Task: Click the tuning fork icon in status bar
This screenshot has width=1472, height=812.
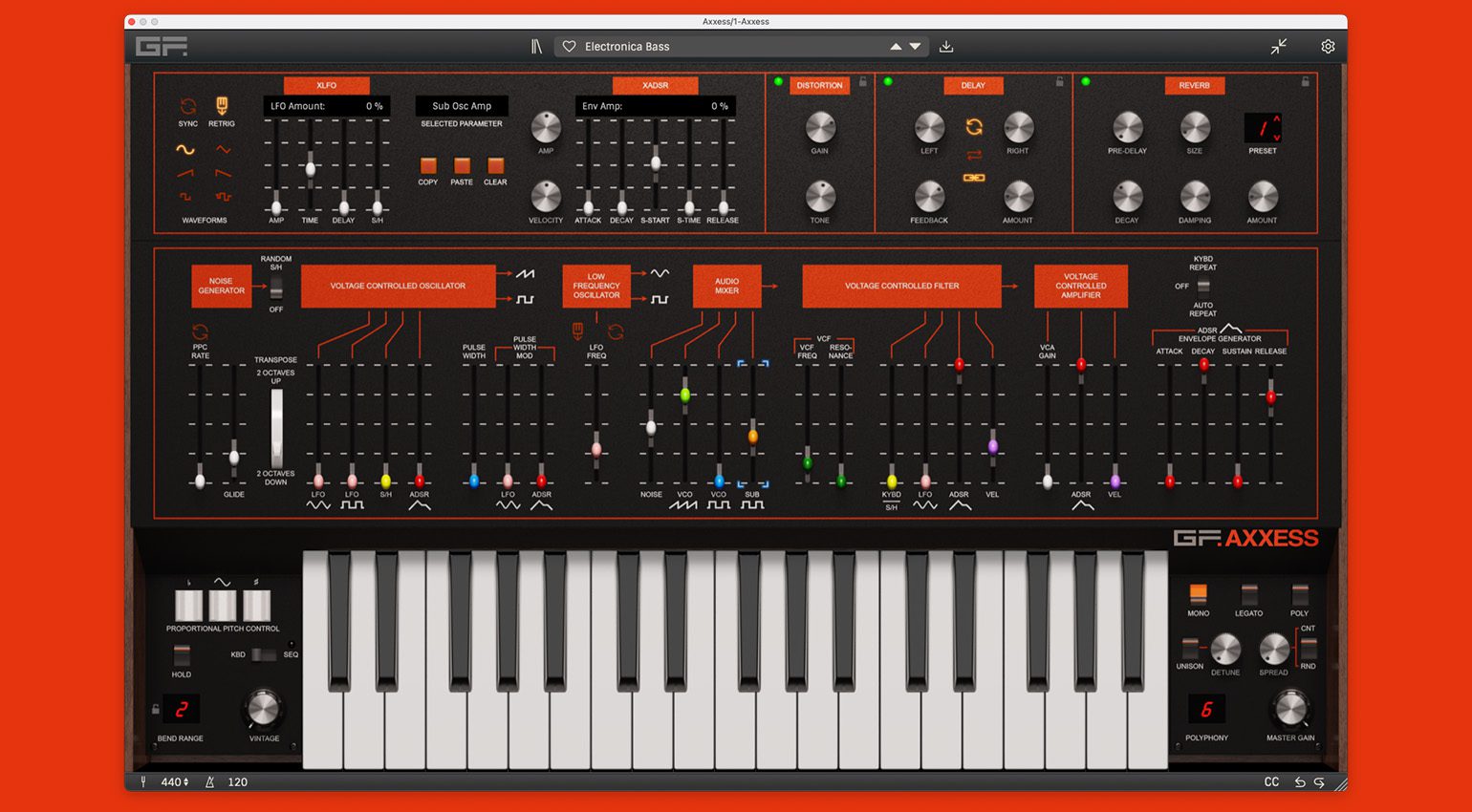Action: click(143, 781)
